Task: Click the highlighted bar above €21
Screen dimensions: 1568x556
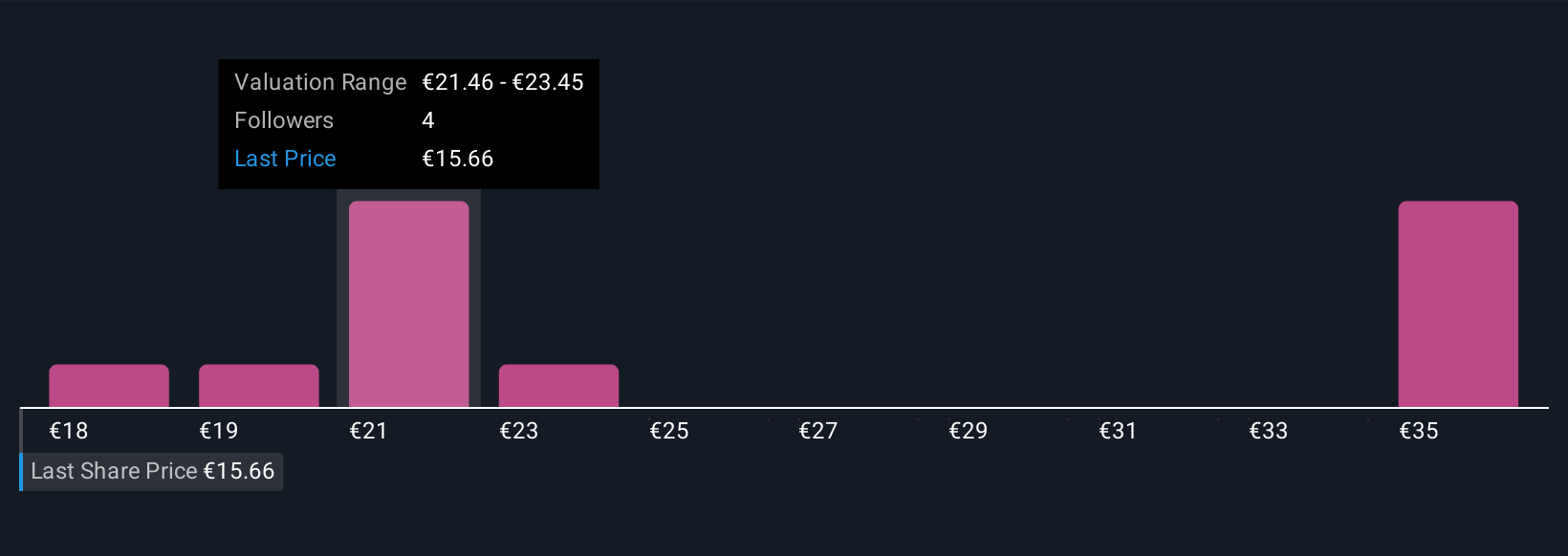Action: click(408, 304)
